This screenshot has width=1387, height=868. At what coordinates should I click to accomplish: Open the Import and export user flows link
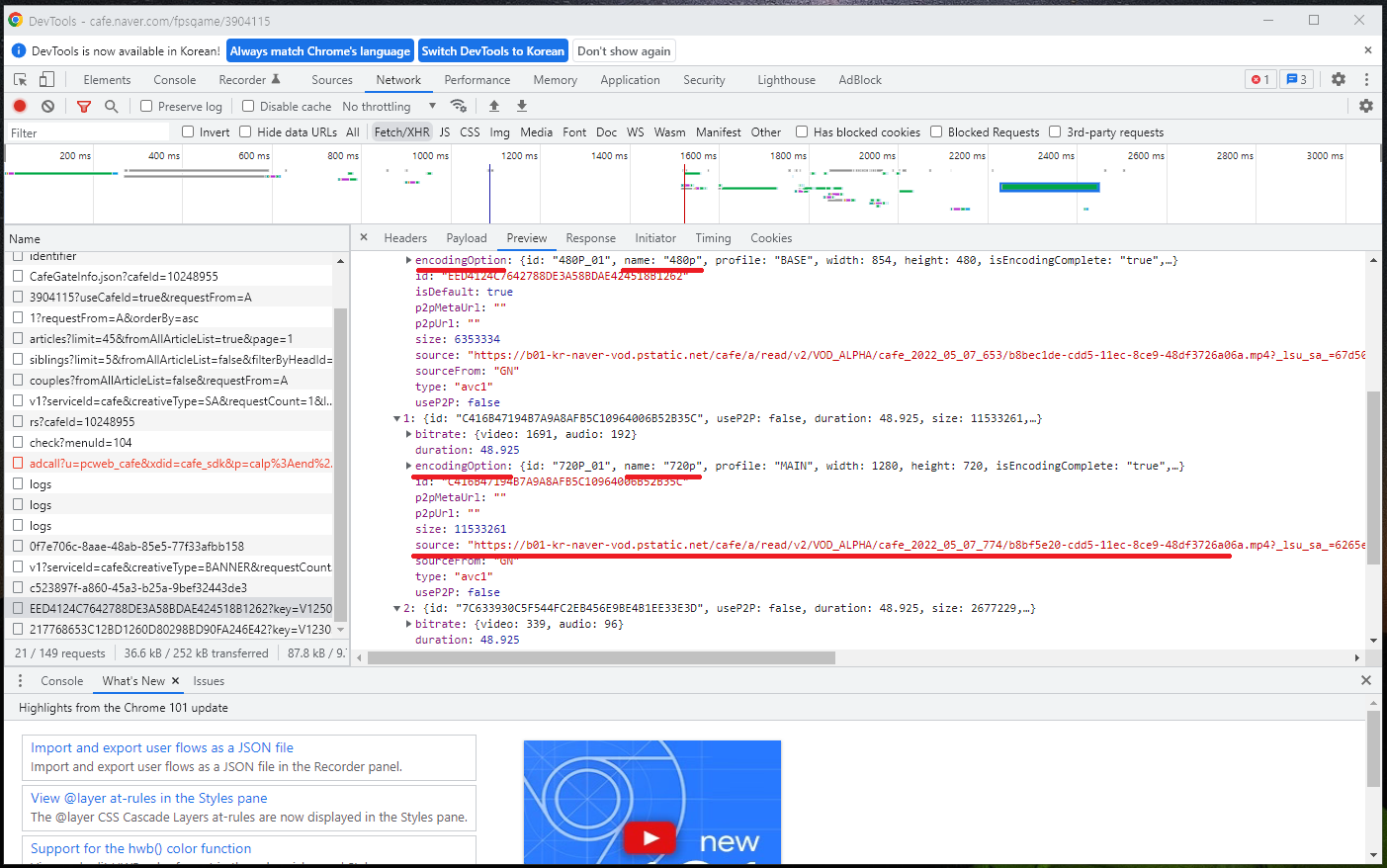coord(162,747)
